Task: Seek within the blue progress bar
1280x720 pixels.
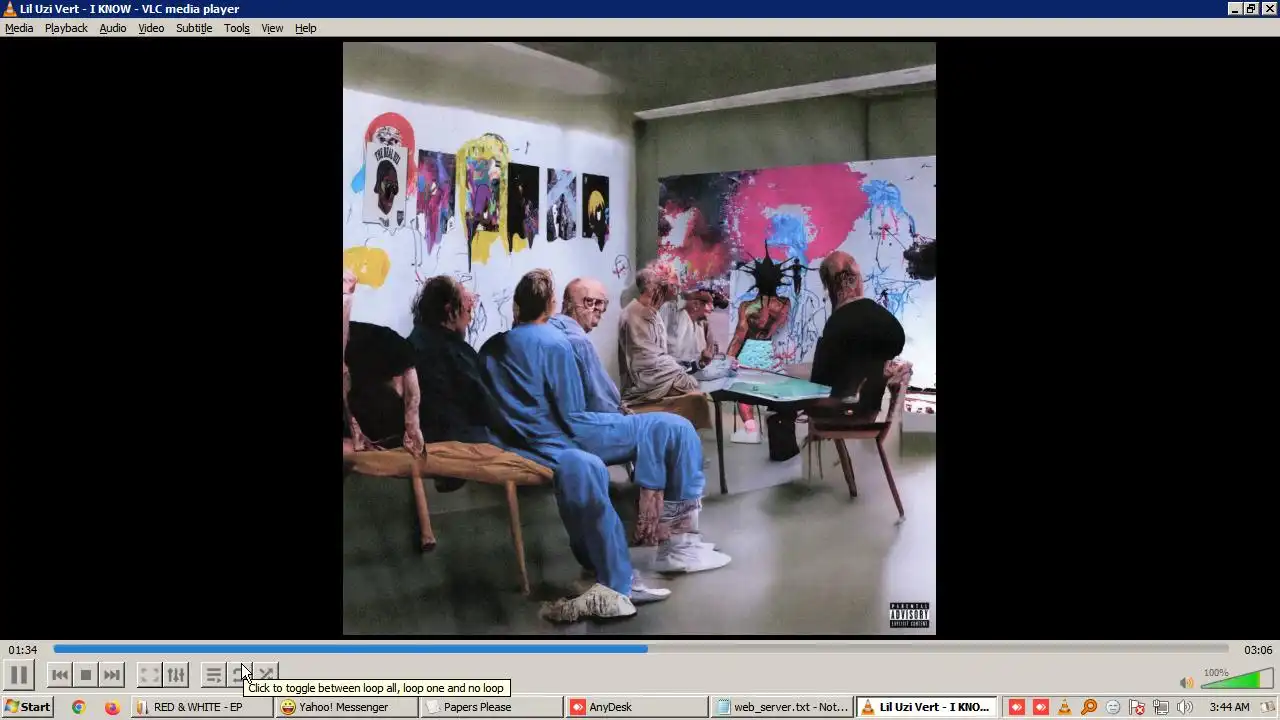Action: (x=640, y=649)
